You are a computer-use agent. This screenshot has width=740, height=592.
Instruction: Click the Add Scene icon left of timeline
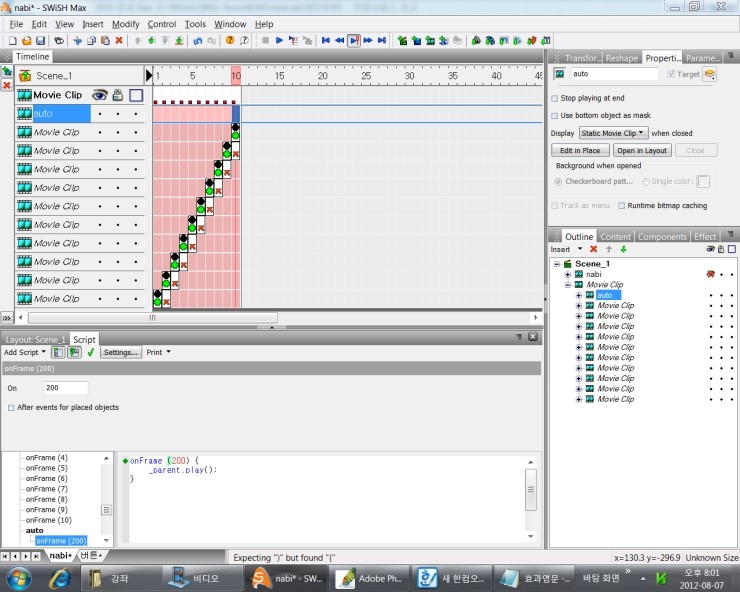[x=7, y=72]
